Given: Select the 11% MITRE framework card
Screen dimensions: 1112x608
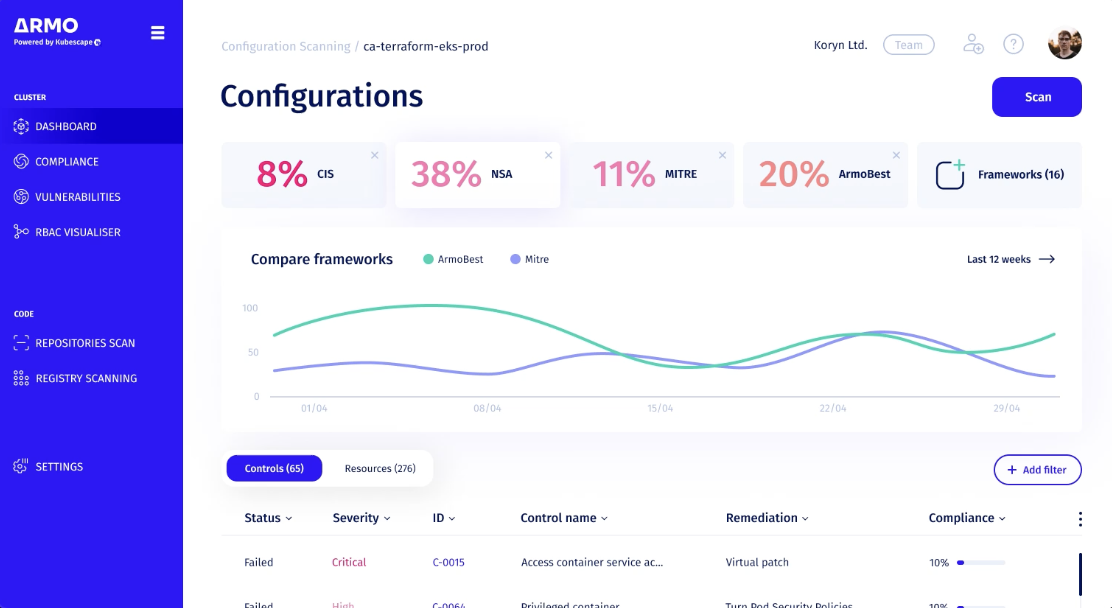Looking at the screenshot, I should point(652,175).
